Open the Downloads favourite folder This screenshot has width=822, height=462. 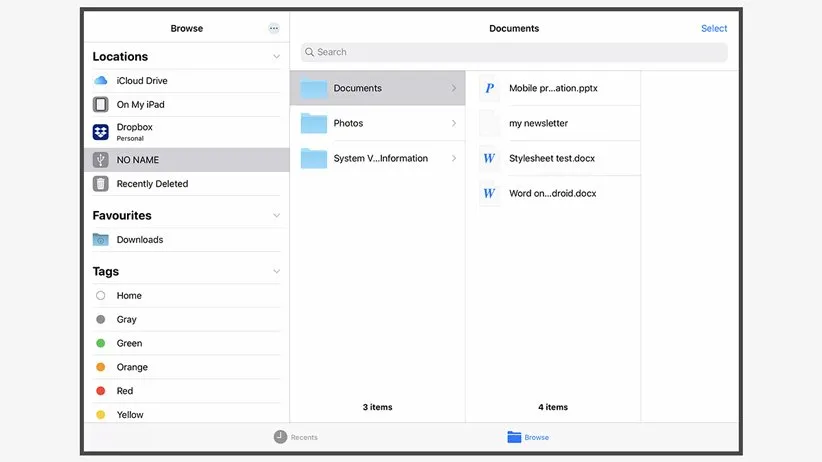[x=139, y=240]
